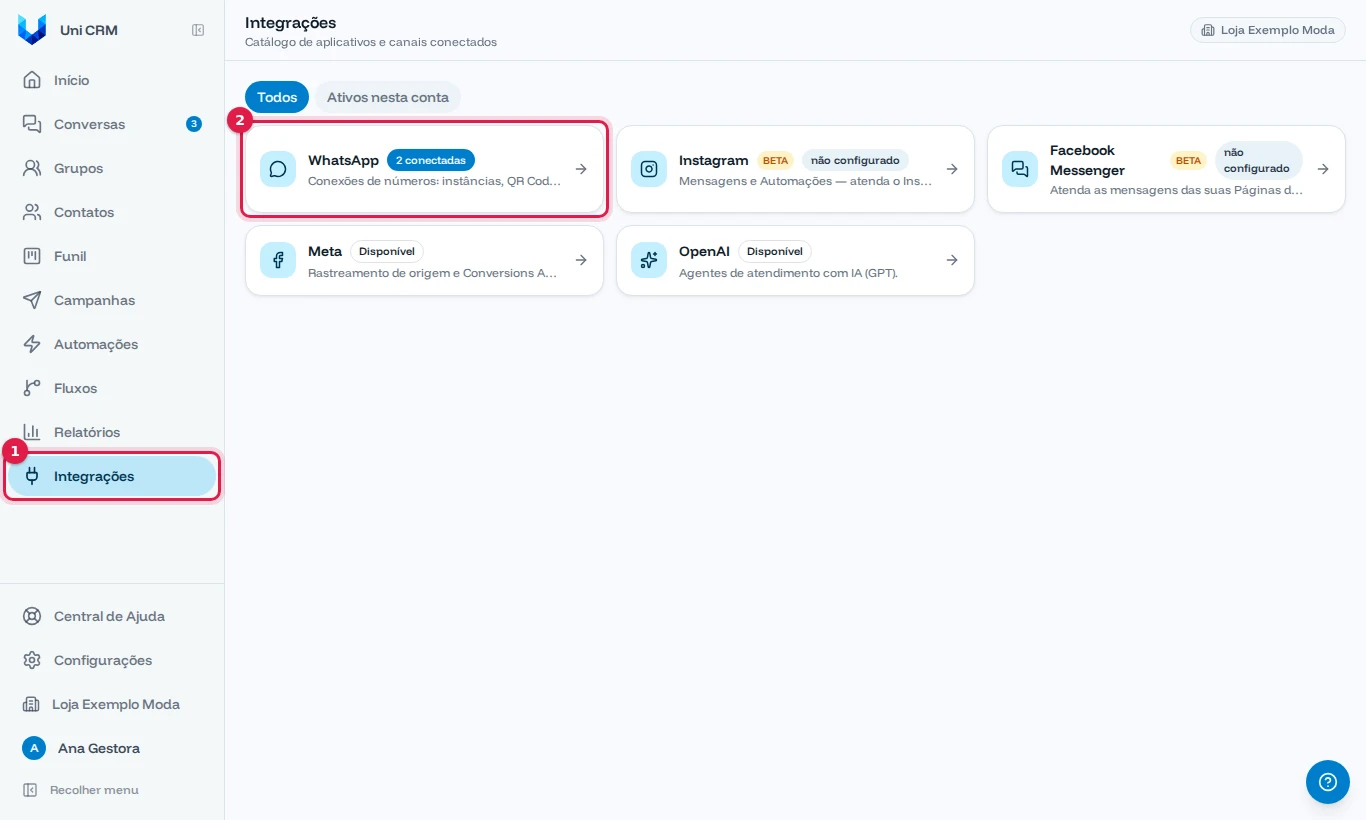This screenshot has height=820, width=1366.
Task: Click the Conversas chat bubbles icon
Action: point(32,124)
